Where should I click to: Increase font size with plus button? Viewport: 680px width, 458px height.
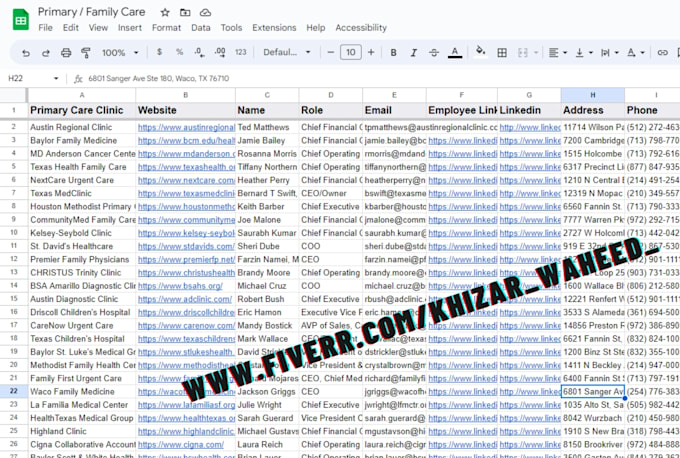coord(371,52)
